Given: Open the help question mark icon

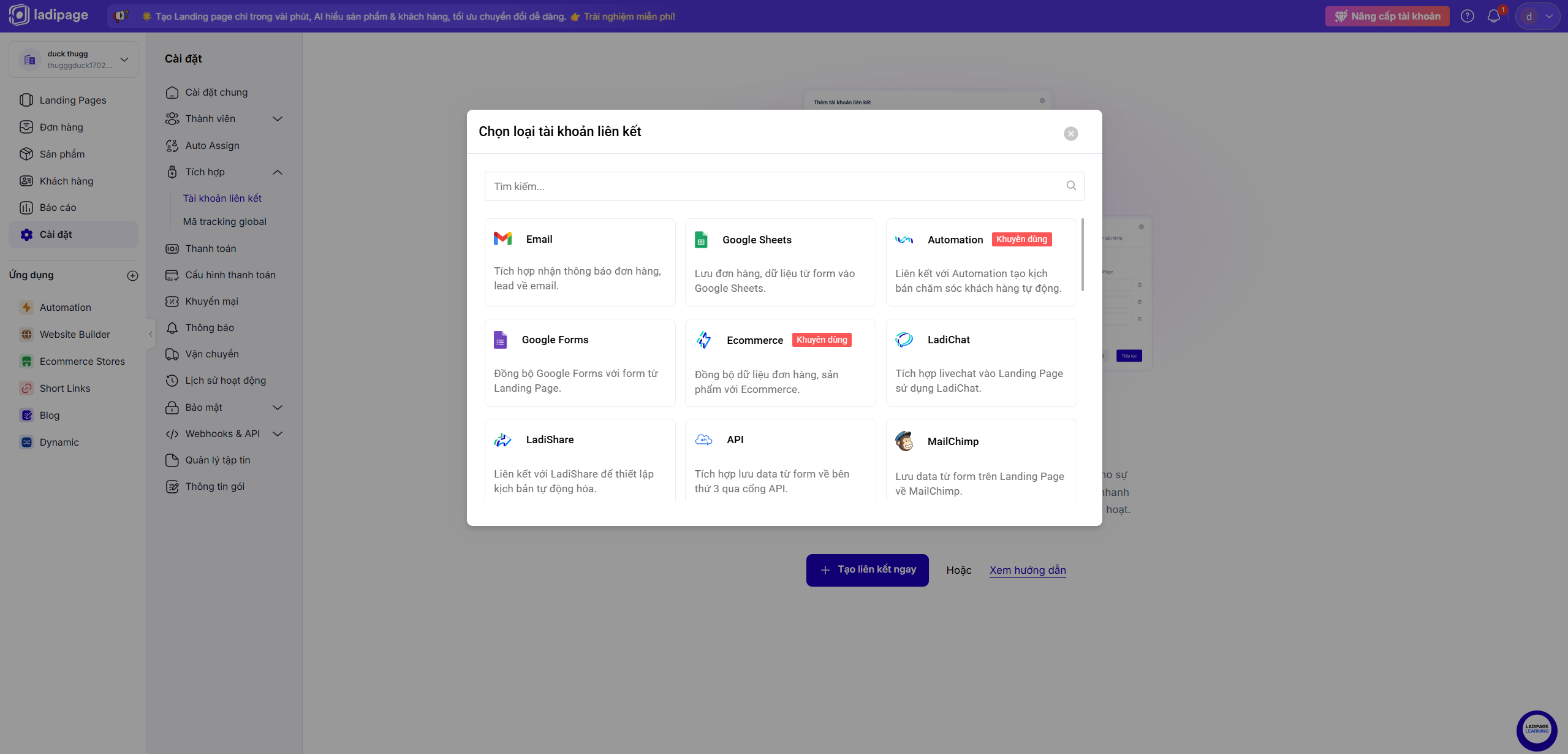Looking at the screenshot, I should [x=1467, y=17].
